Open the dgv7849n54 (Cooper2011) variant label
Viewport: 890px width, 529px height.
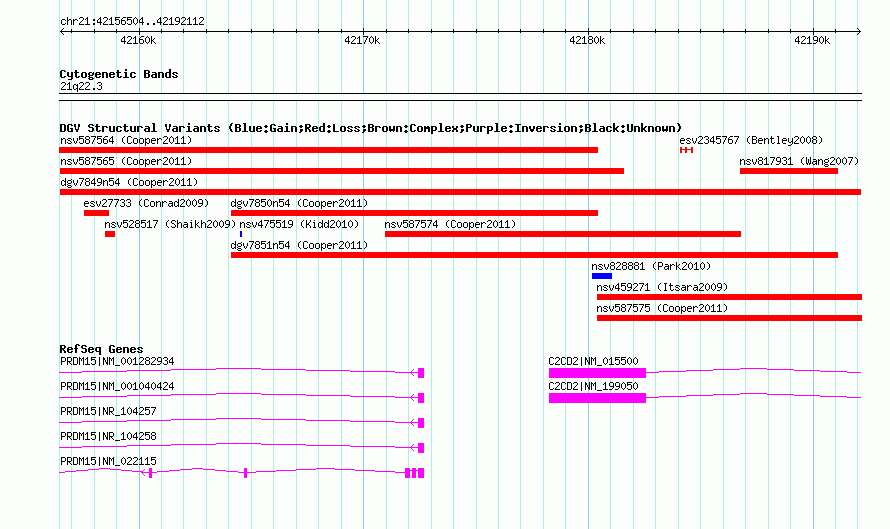129,182
